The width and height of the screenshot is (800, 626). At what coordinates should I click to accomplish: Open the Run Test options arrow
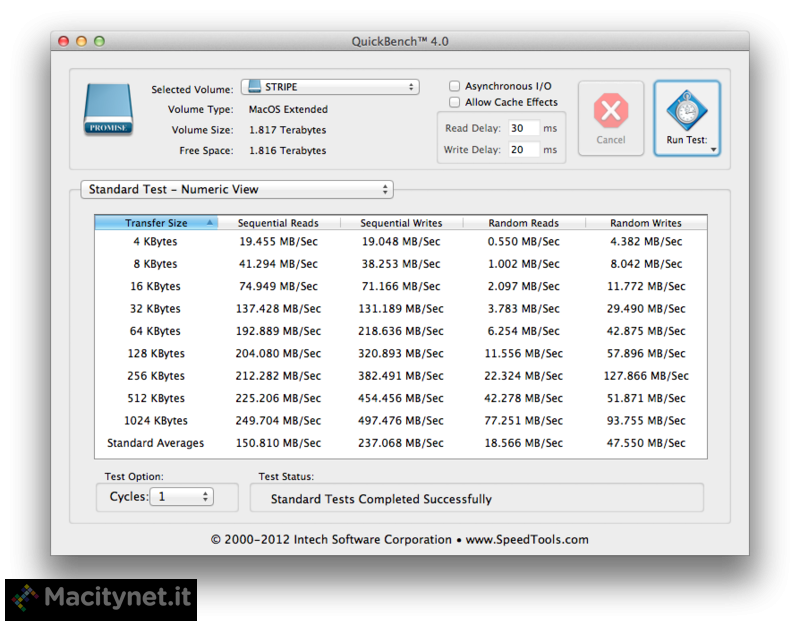click(x=713, y=149)
